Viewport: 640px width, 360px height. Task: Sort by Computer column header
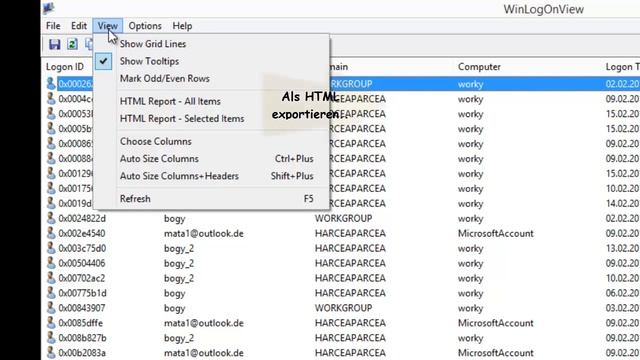click(479, 67)
